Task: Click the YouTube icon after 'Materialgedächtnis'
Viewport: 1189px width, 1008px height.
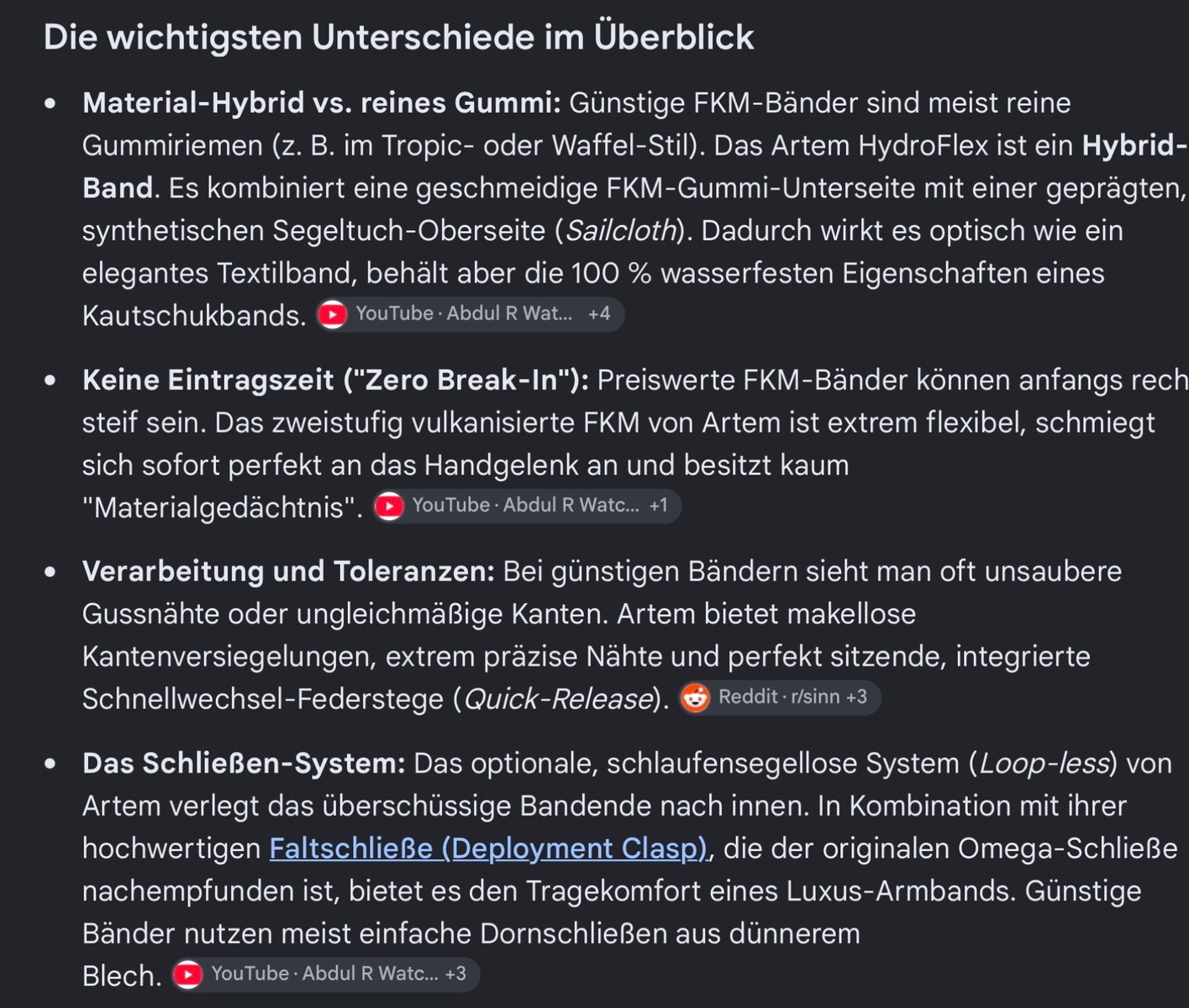Action: (389, 506)
